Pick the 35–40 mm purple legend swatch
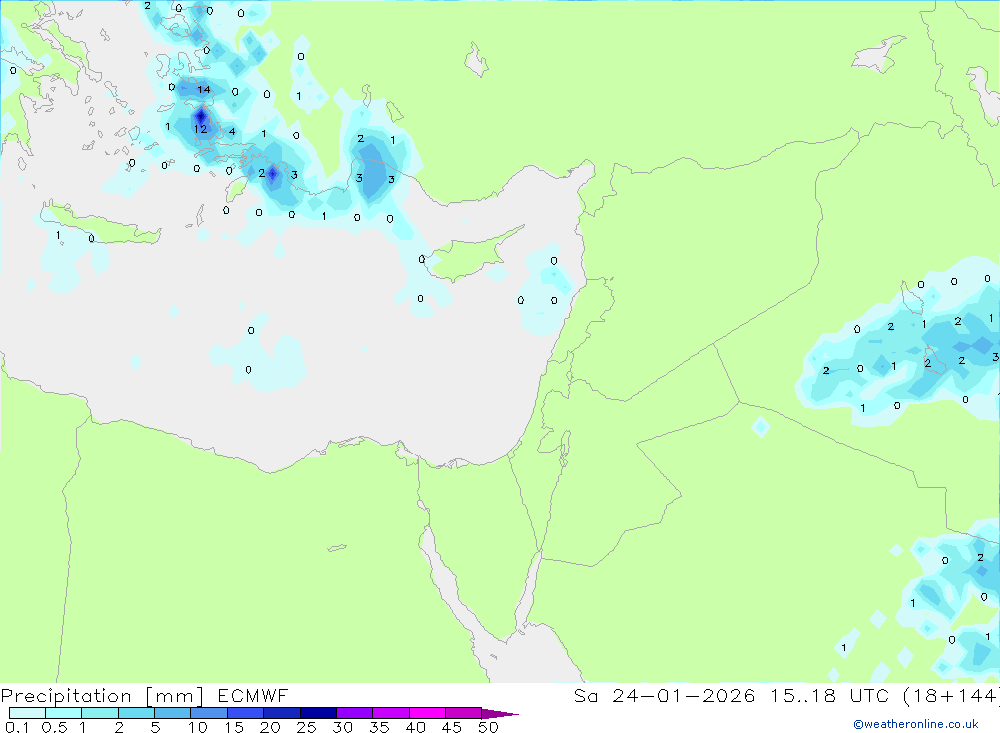The width and height of the screenshot is (1000, 733). tap(390, 713)
